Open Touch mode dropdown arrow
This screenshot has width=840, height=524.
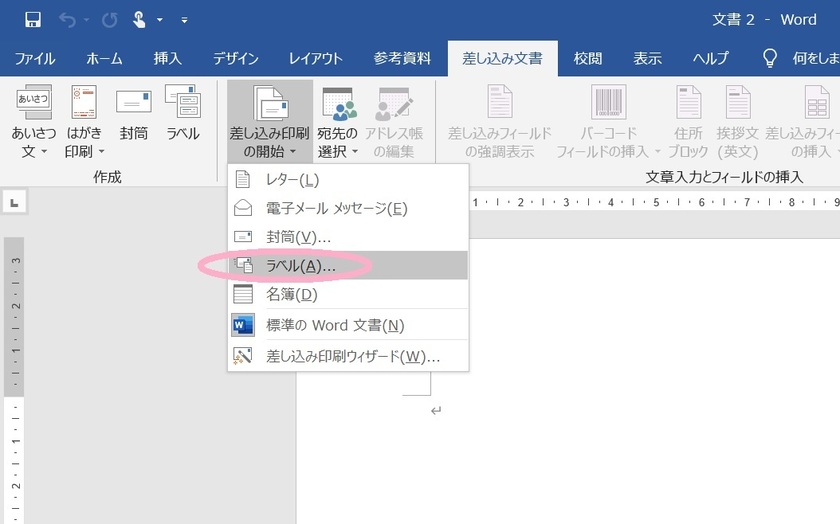160,20
